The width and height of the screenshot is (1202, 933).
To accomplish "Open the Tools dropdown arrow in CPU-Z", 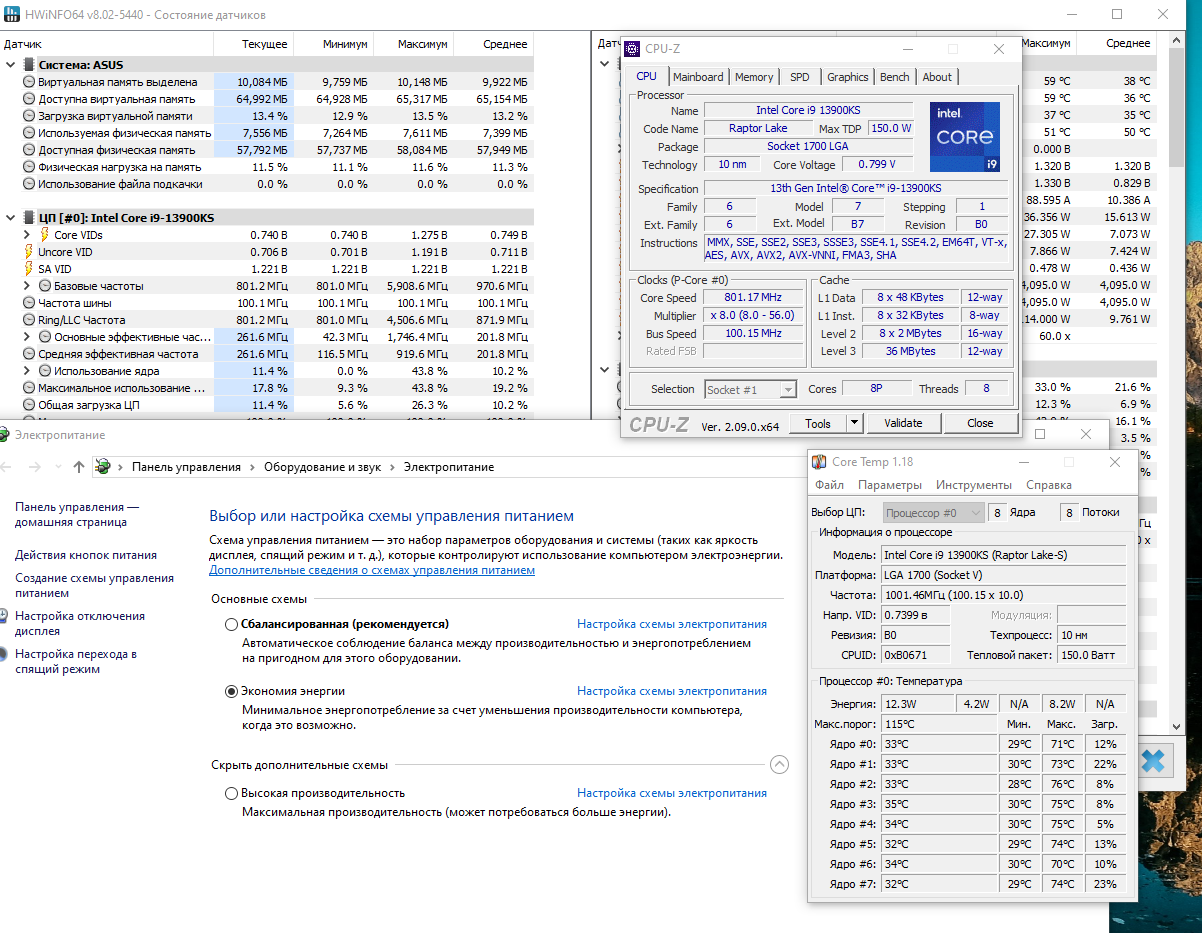I will 854,423.
